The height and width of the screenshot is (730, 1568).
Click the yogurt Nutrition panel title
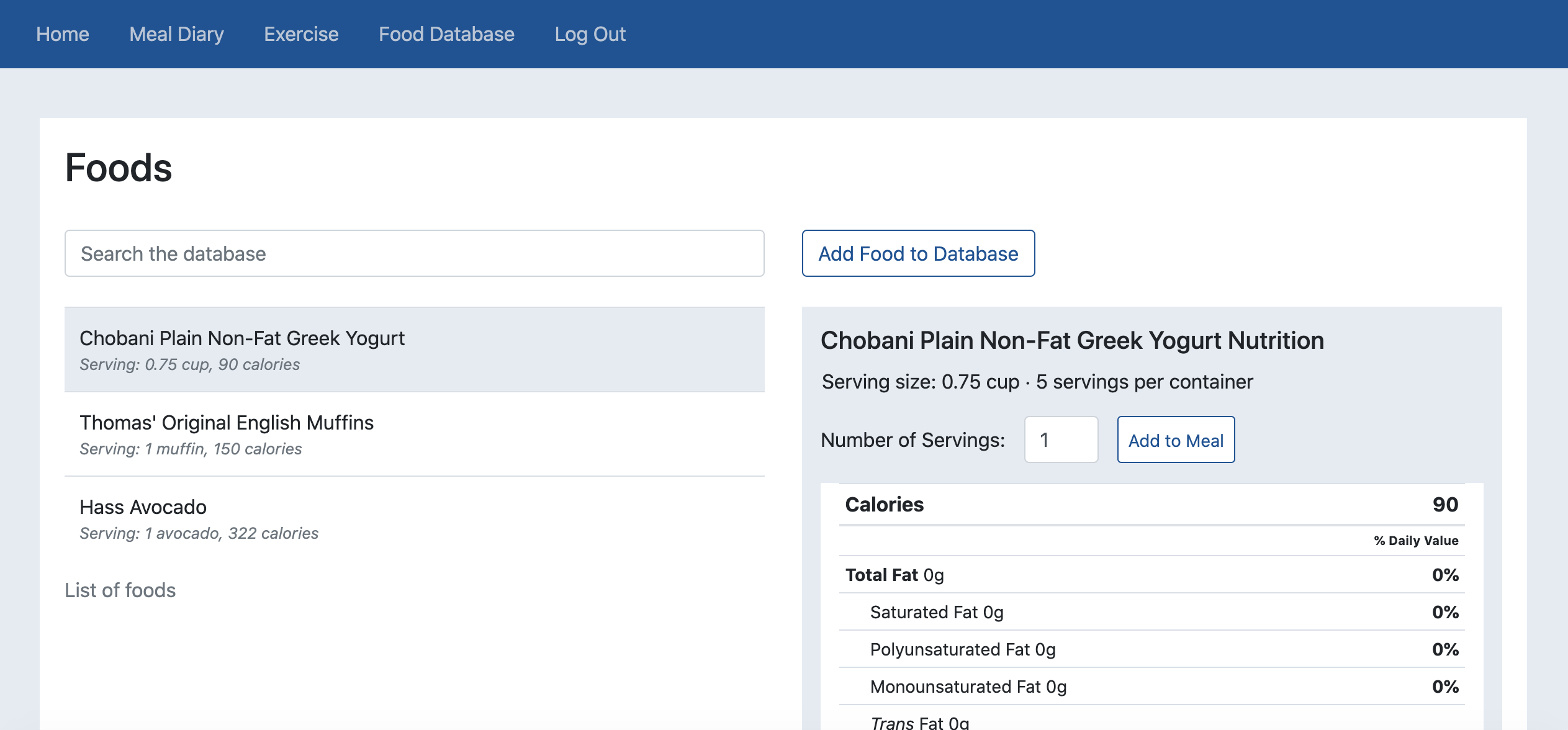pos(1072,340)
